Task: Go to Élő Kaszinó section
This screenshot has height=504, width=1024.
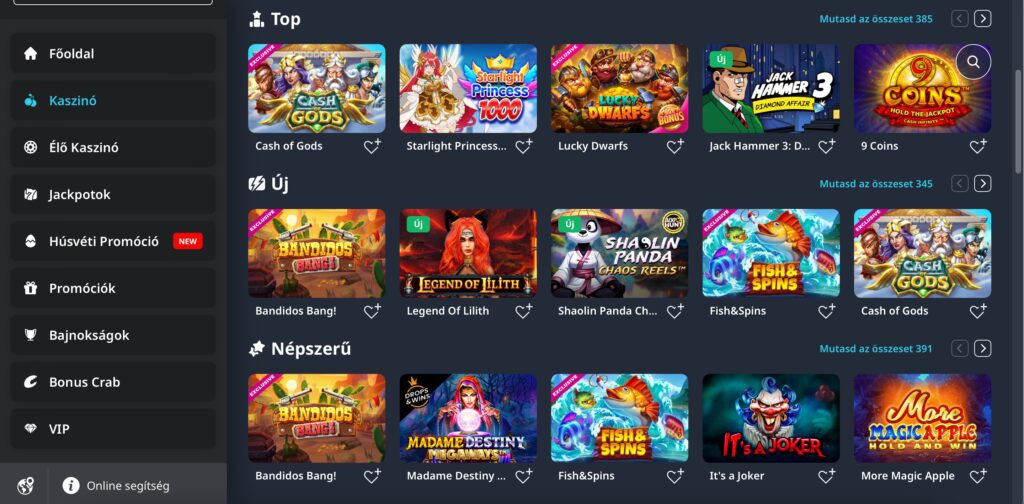Action: [x=113, y=148]
